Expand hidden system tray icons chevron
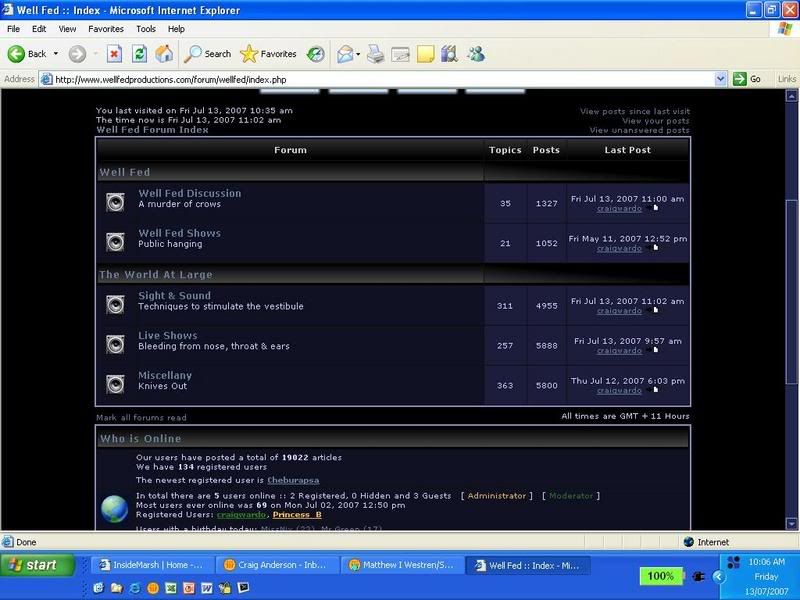 tap(719, 577)
